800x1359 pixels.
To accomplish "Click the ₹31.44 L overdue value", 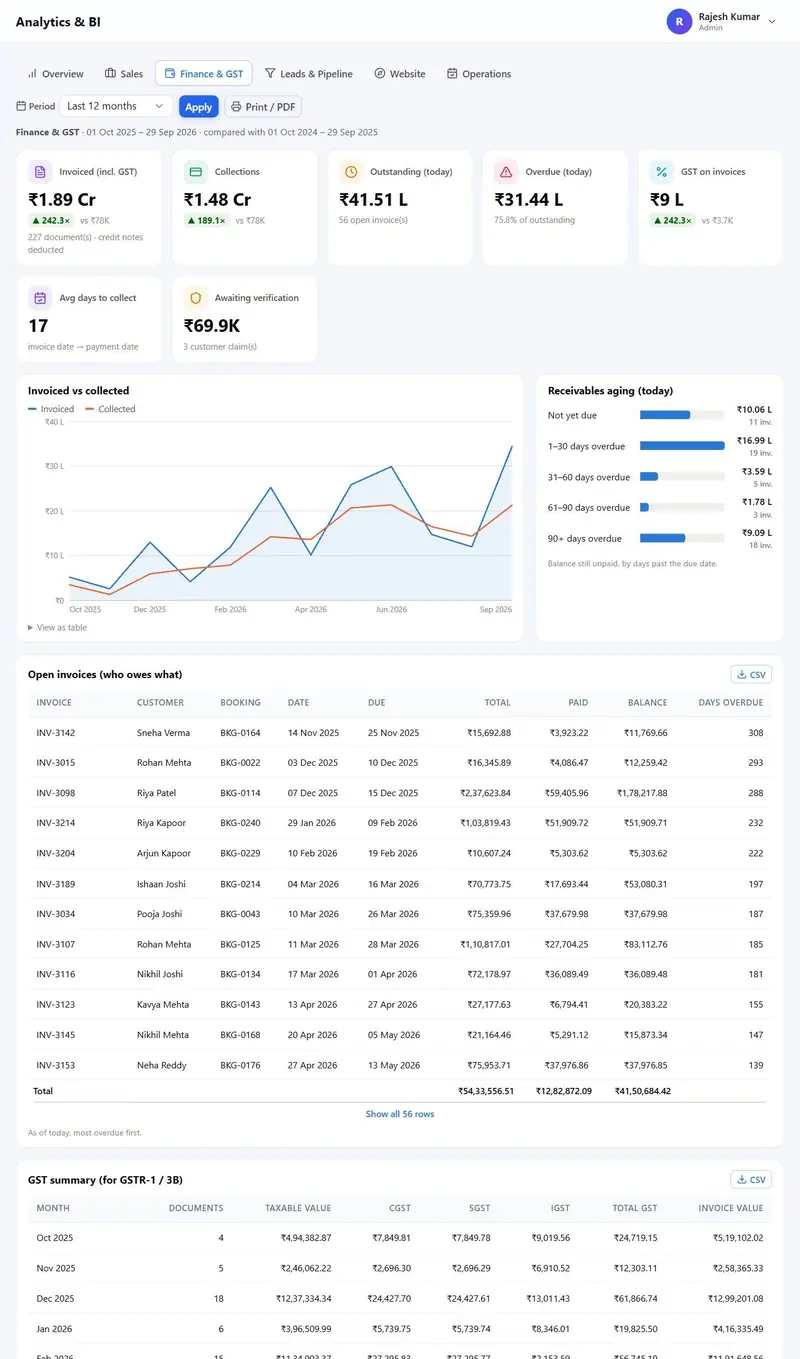I will [x=529, y=200].
